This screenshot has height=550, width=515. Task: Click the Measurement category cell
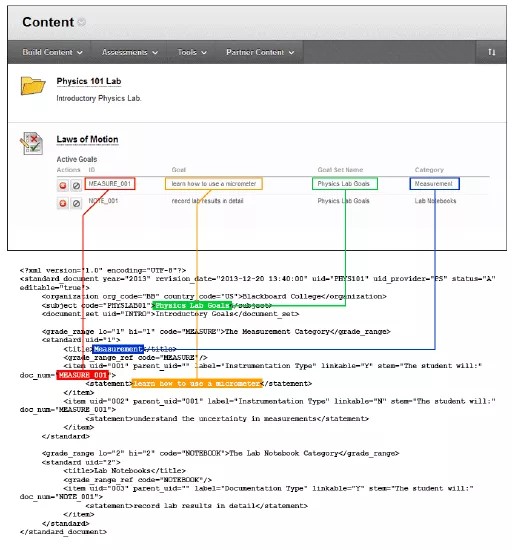click(x=434, y=183)
